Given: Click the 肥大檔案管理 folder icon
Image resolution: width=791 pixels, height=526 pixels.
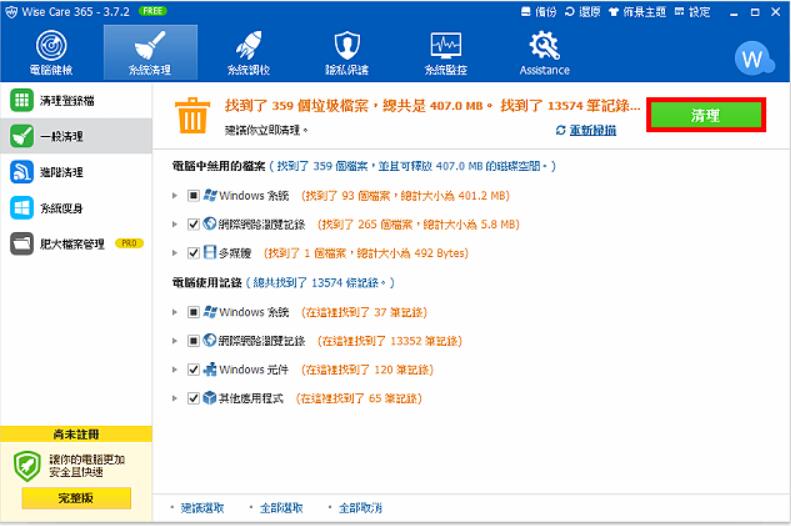Looking at the screenshot, I should coord(22,244).
